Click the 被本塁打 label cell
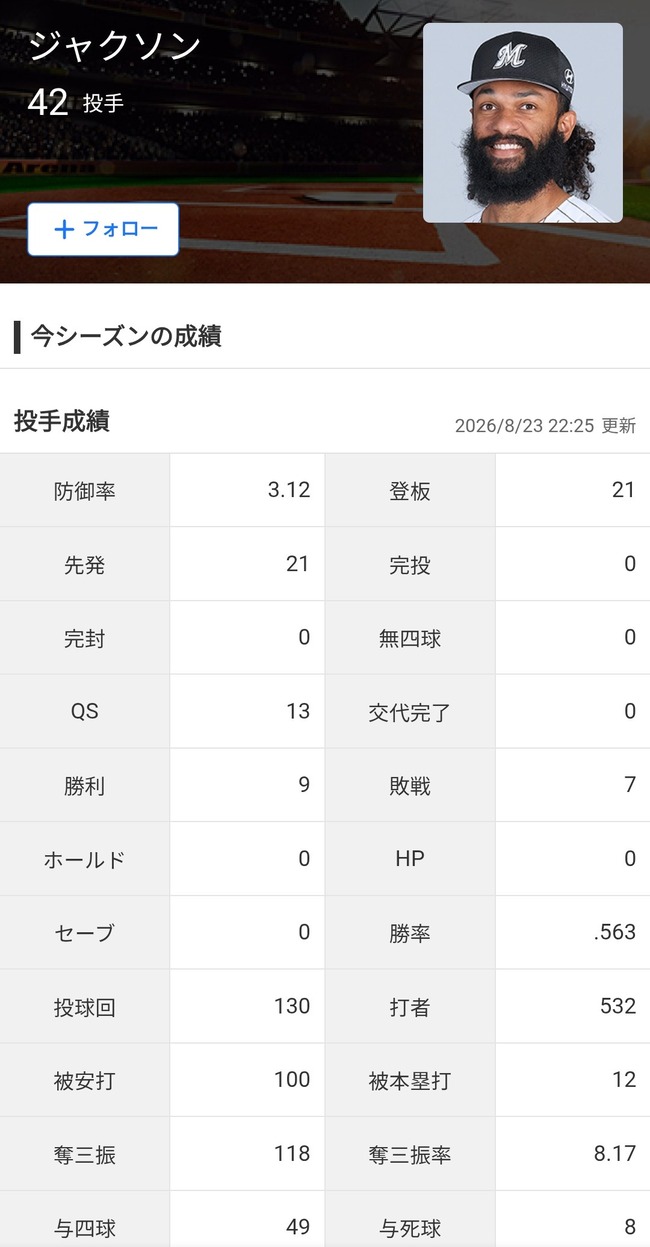This screenshot has width=650, height=1247. (410, 1080)
